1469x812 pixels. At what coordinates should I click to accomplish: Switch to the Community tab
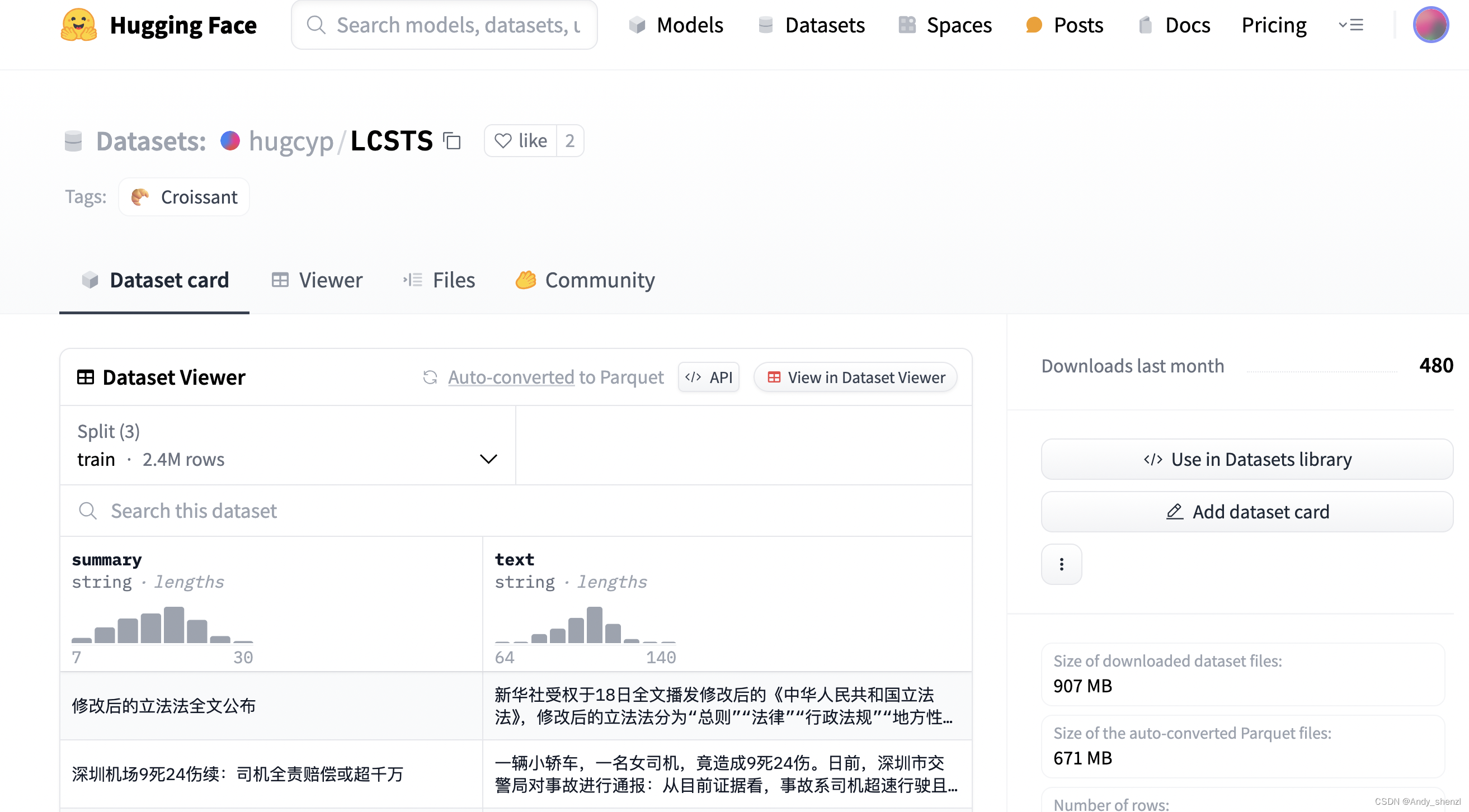pyautogui.click(x=585, y=280)
